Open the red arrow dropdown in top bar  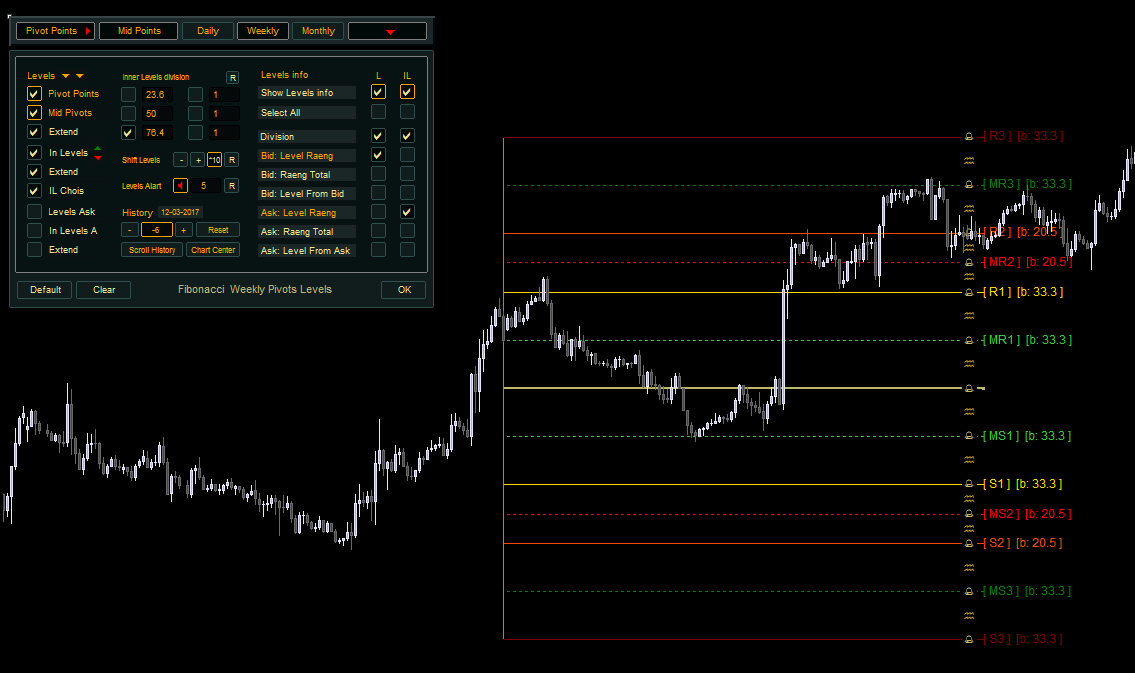pyautogui.click(x=390, y=32)
